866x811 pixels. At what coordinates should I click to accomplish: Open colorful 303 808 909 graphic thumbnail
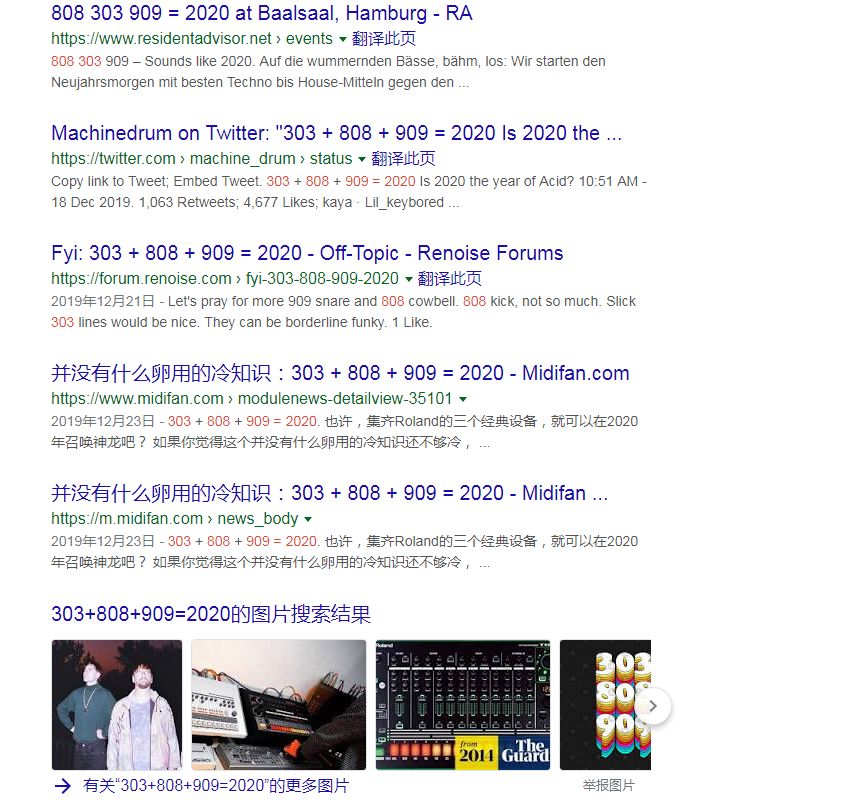pos(605,704)
